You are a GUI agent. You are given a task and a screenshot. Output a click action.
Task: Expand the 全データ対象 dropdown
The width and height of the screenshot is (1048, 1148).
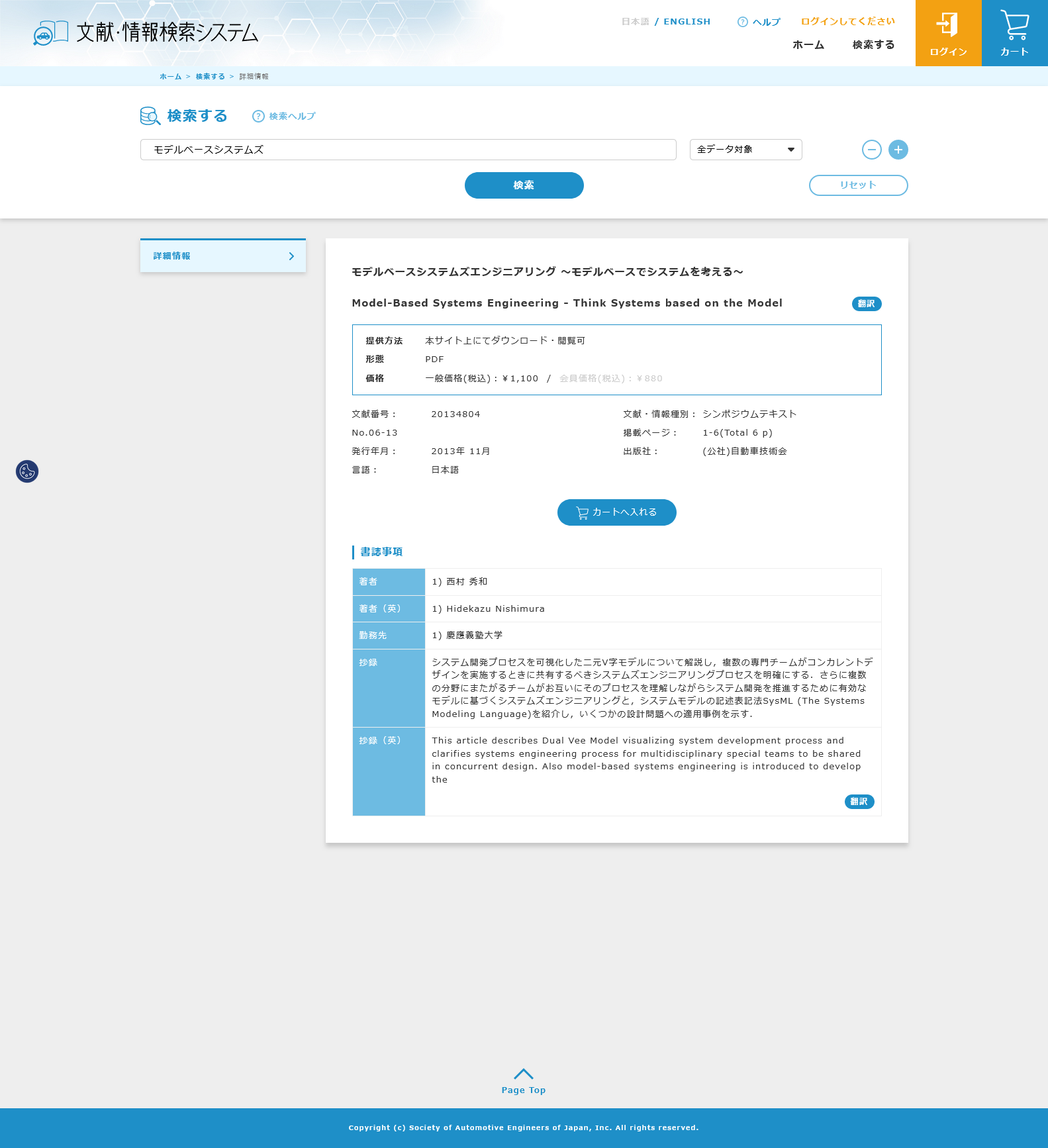click(745, 150)
